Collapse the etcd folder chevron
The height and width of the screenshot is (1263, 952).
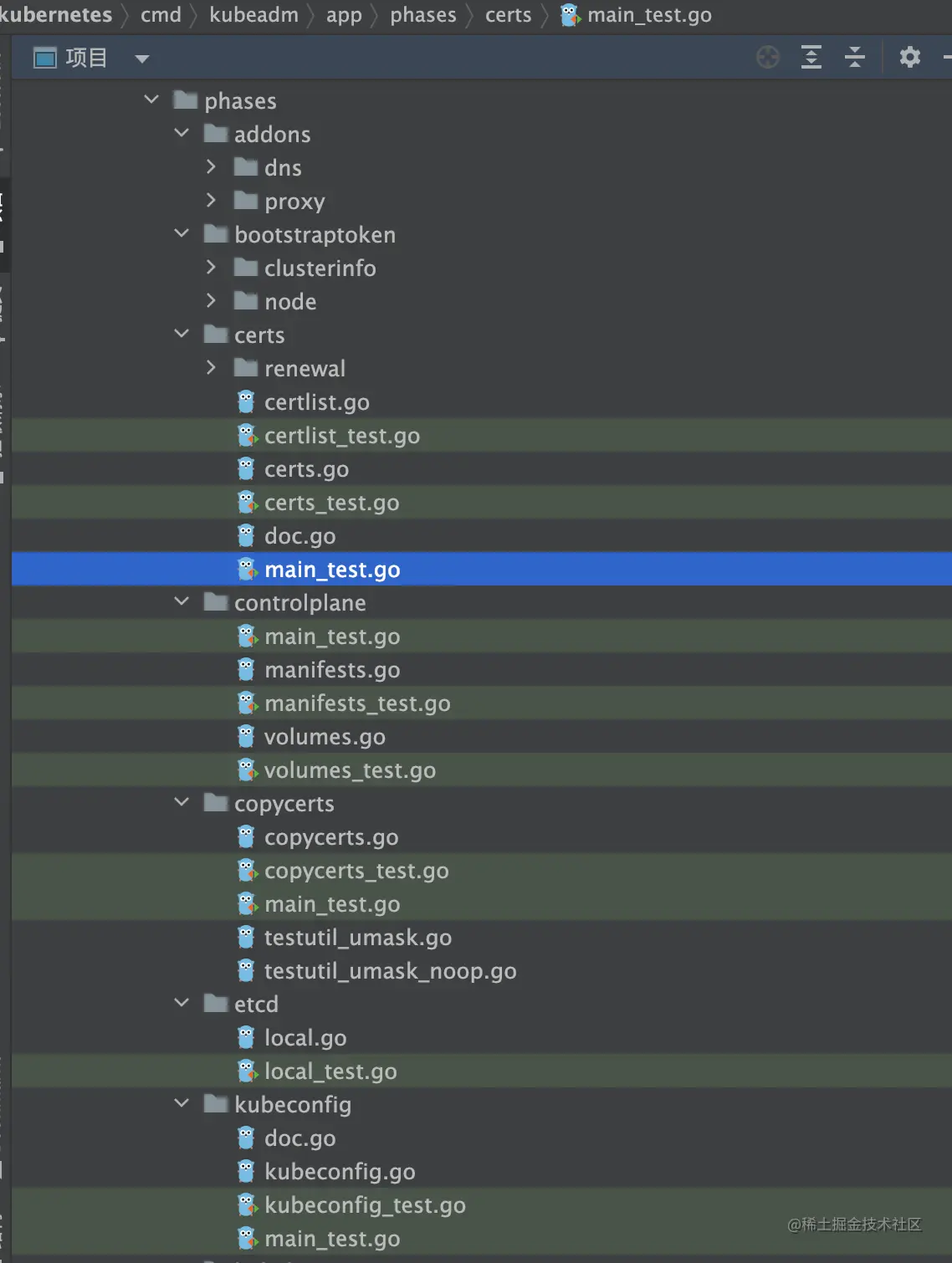[182, 1003]
